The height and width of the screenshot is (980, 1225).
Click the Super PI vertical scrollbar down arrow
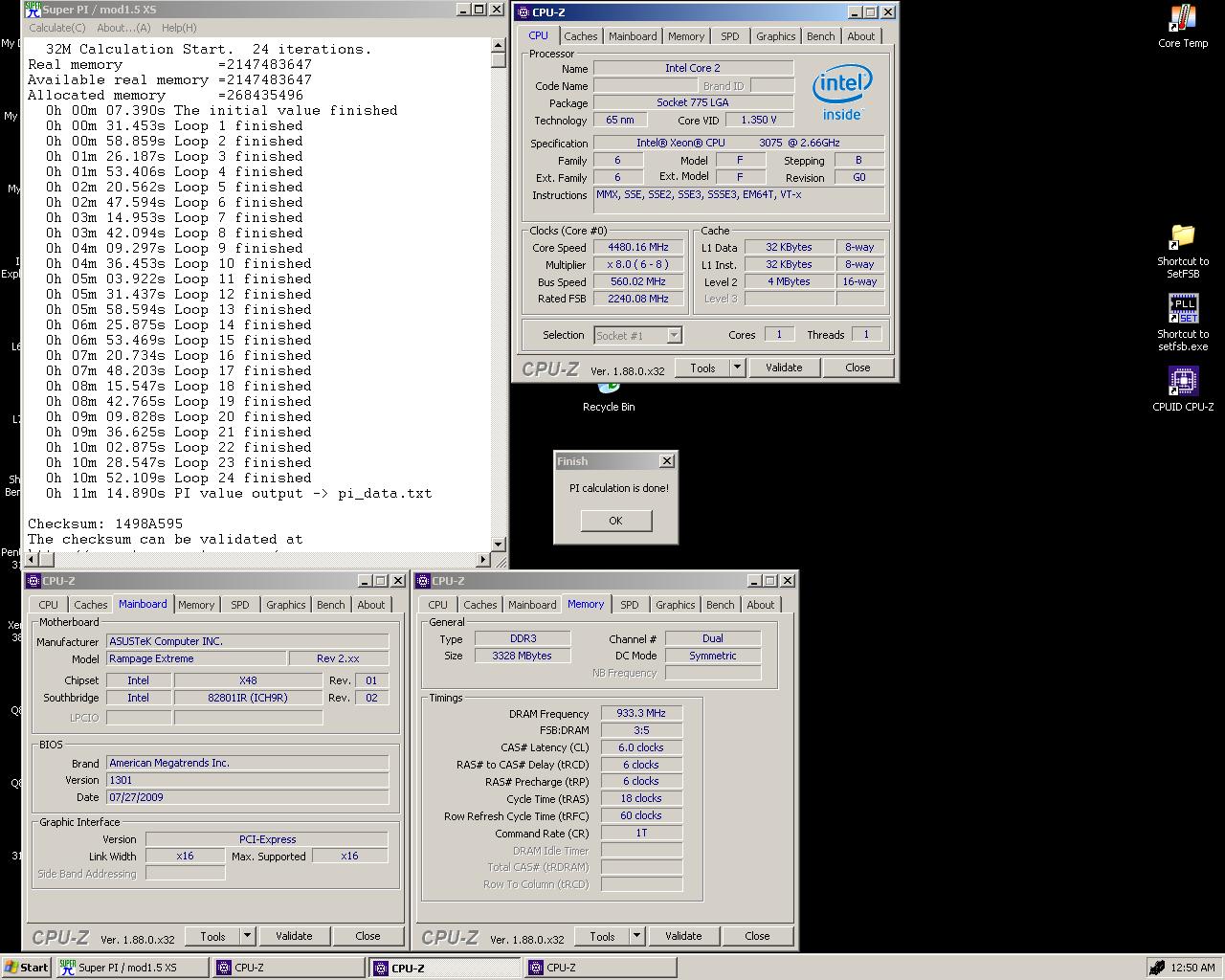498,544
